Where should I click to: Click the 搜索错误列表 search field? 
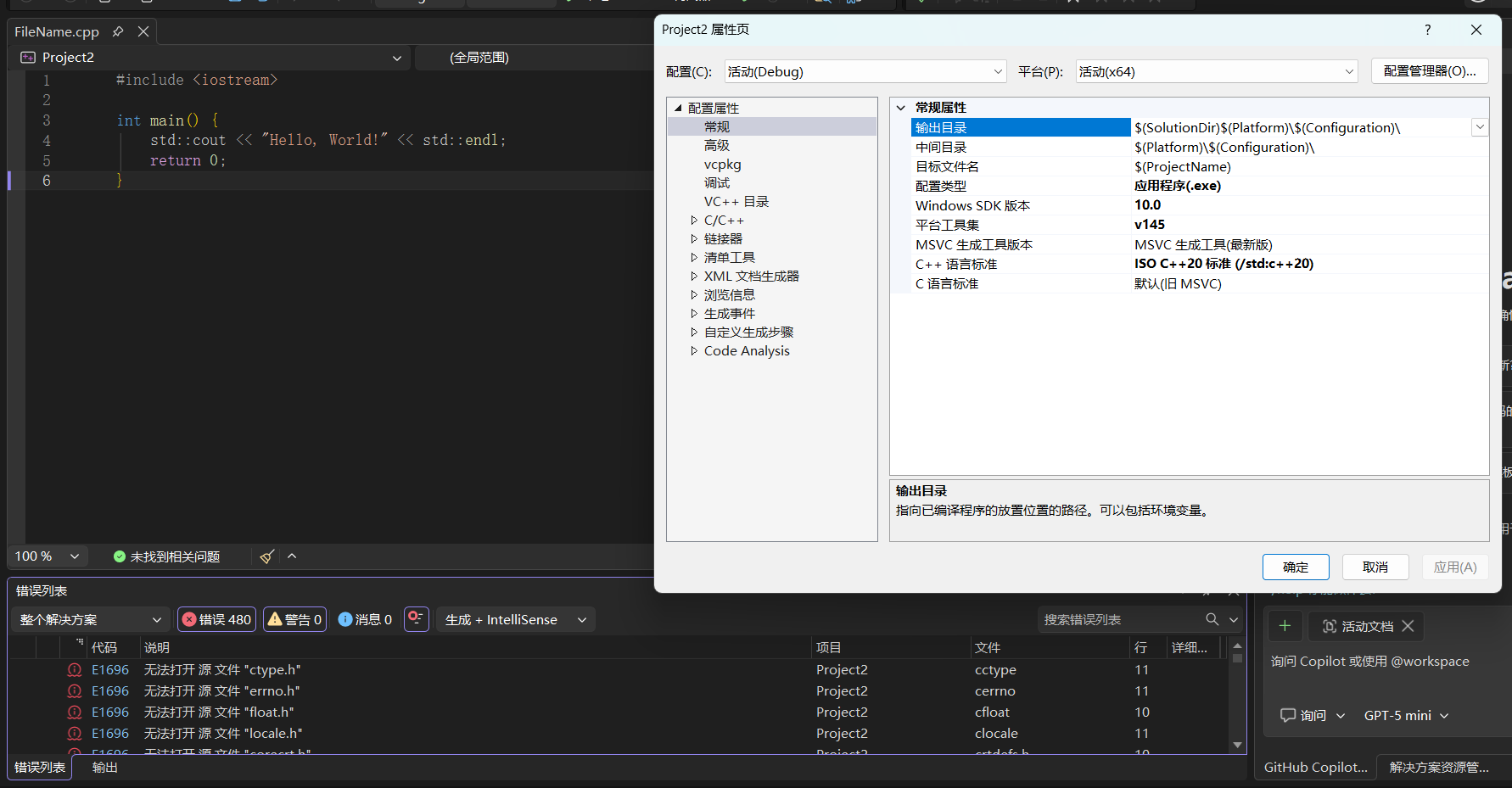click(x=1120, y=620)
